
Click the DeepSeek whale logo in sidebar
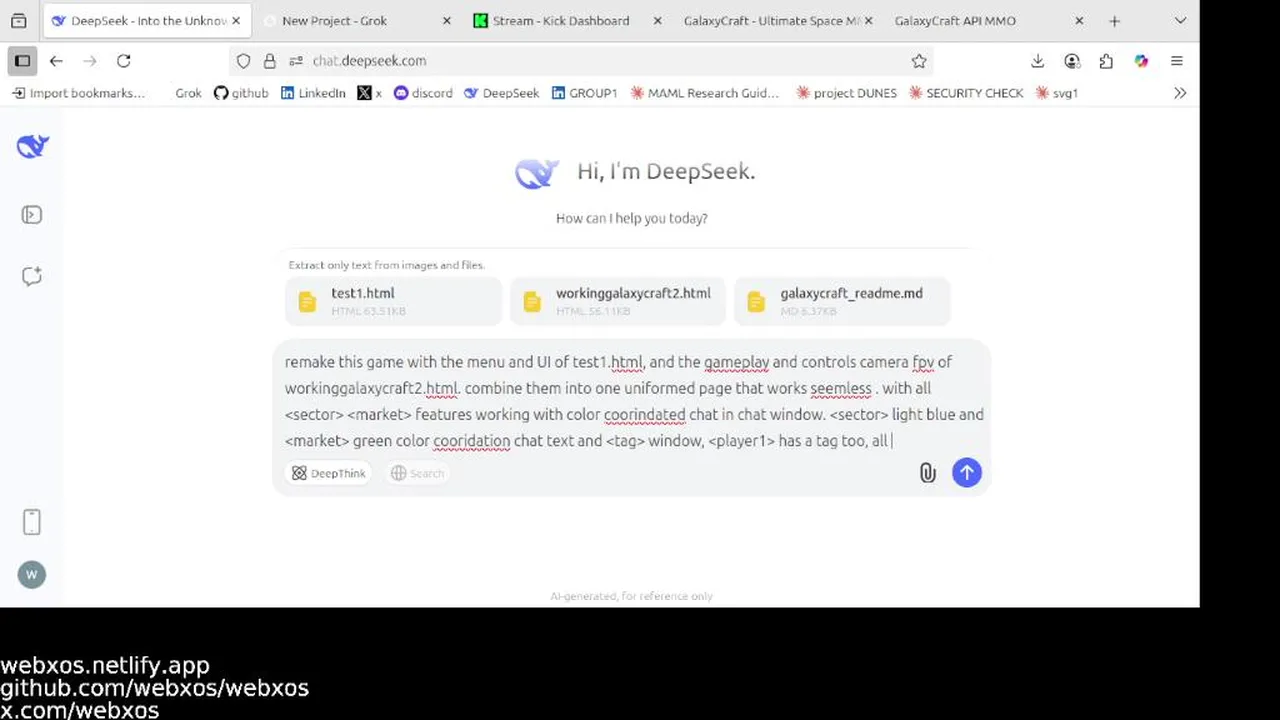(32, 147)
